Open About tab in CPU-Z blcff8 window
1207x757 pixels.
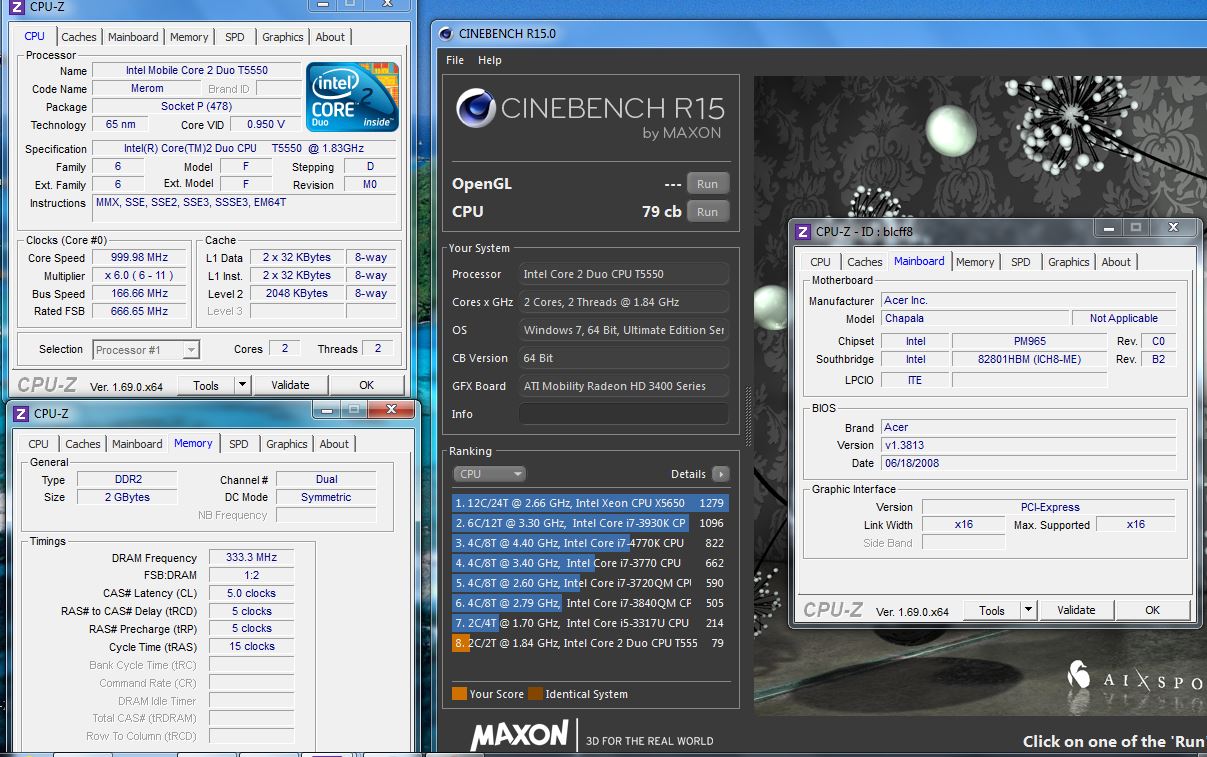tap(1116, 262)
